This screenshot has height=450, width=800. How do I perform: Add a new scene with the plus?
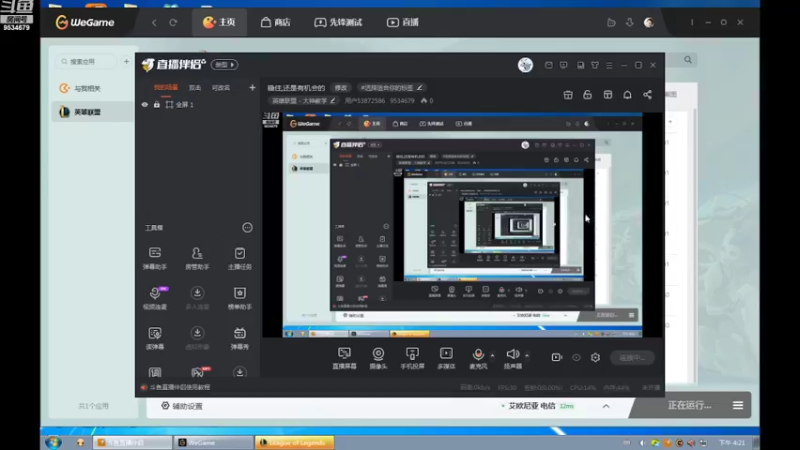point(252,88)
